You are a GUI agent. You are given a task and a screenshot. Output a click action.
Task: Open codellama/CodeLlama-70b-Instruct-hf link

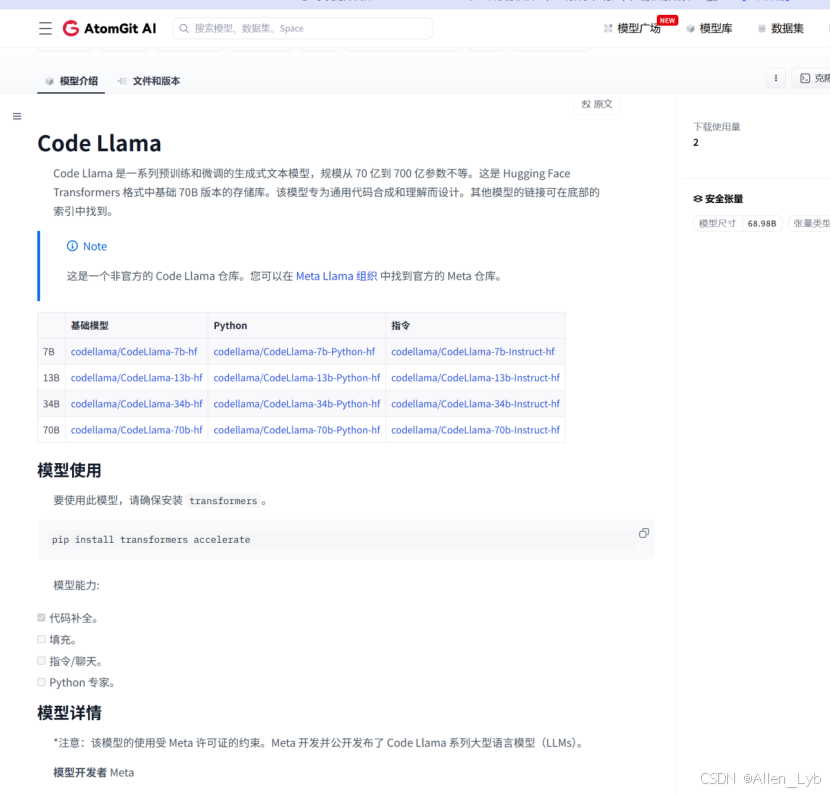[475, 430]
